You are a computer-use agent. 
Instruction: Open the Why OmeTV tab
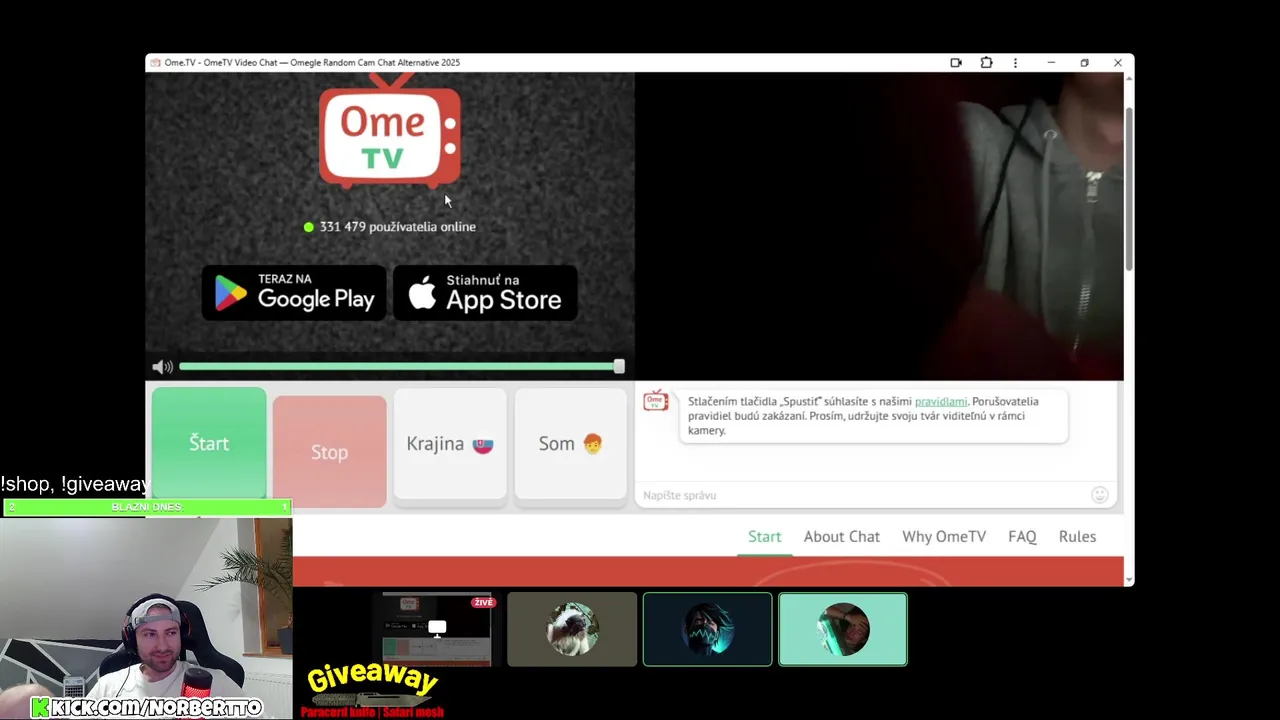944,537
